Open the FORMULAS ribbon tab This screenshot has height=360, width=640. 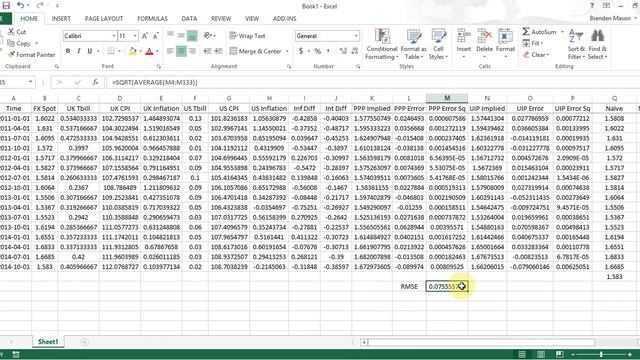pyautogui.click(x=152, y=18)
